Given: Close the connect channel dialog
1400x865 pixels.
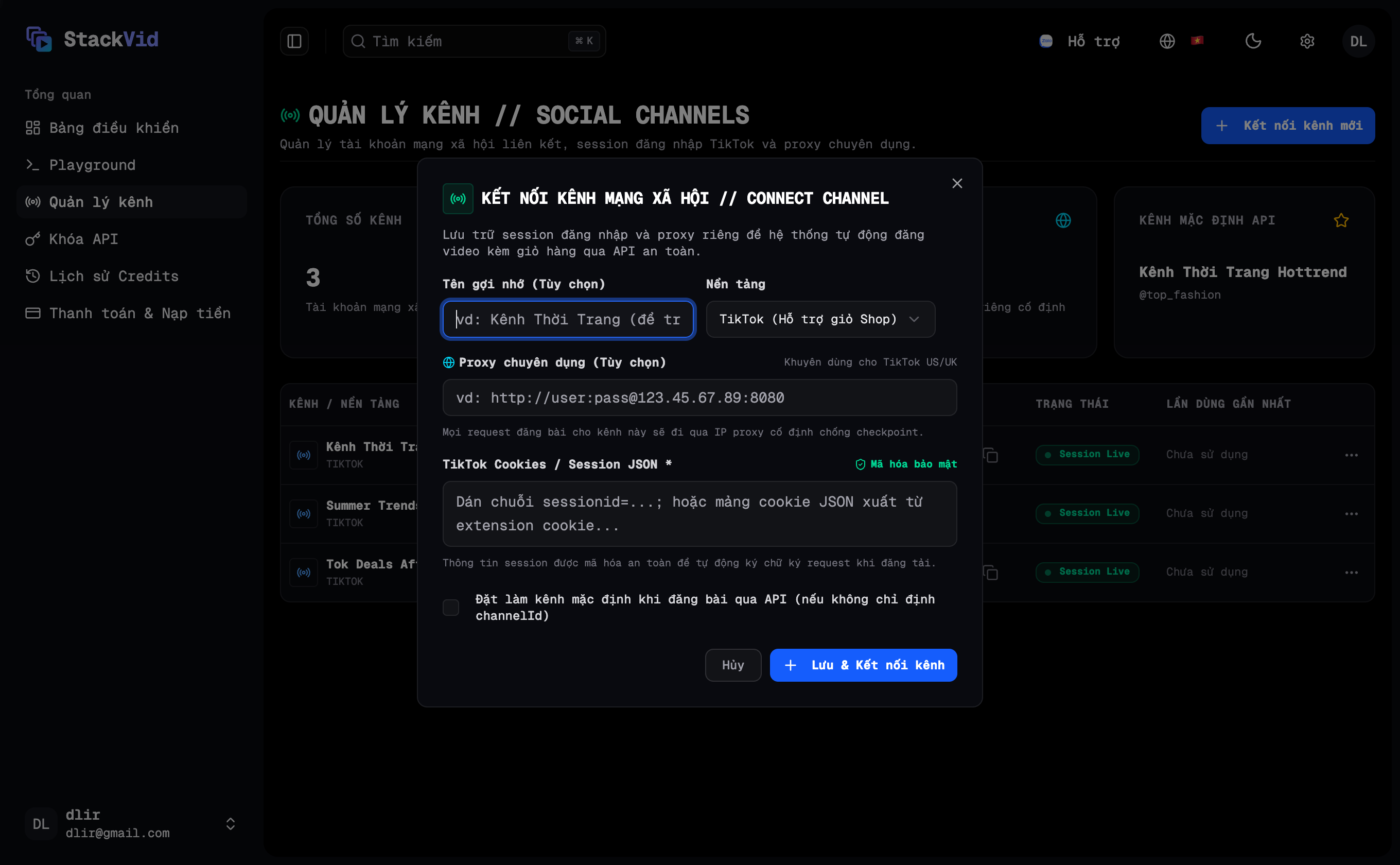Looking at the screenshot, I should pyautogui.click(x=957, y=183).
